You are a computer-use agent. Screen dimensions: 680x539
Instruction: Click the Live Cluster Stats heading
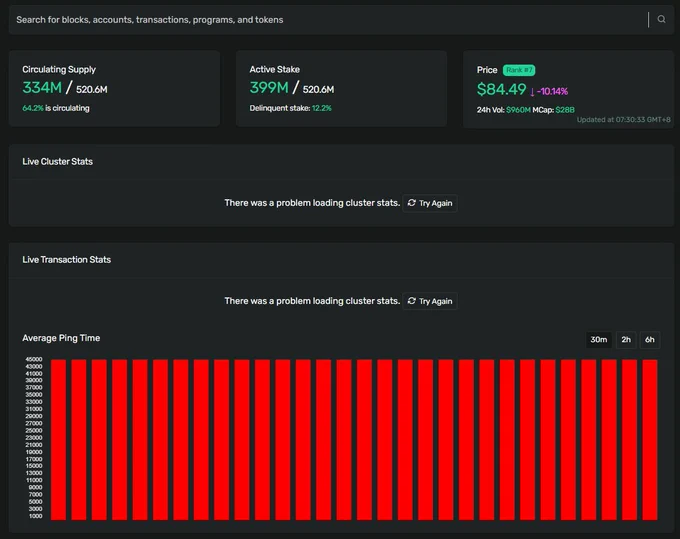click(58, 161)
